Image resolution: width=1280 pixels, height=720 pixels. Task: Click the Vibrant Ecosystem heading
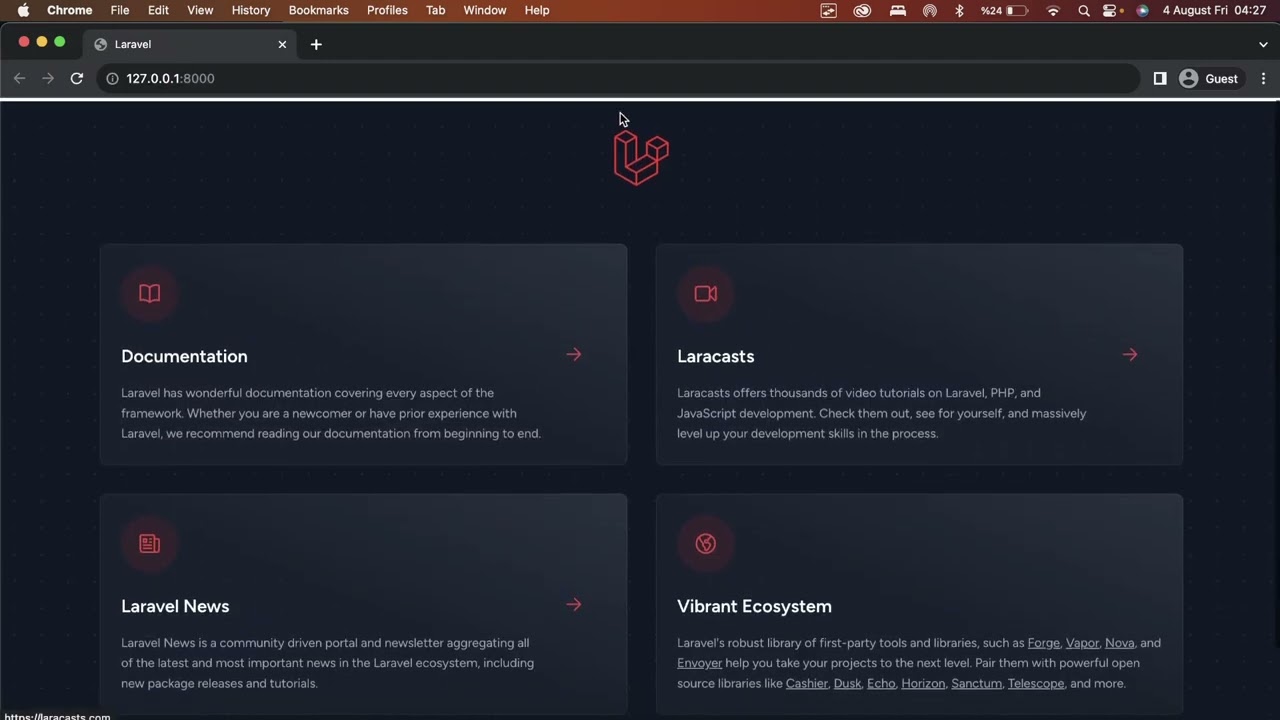coord(754,606)
